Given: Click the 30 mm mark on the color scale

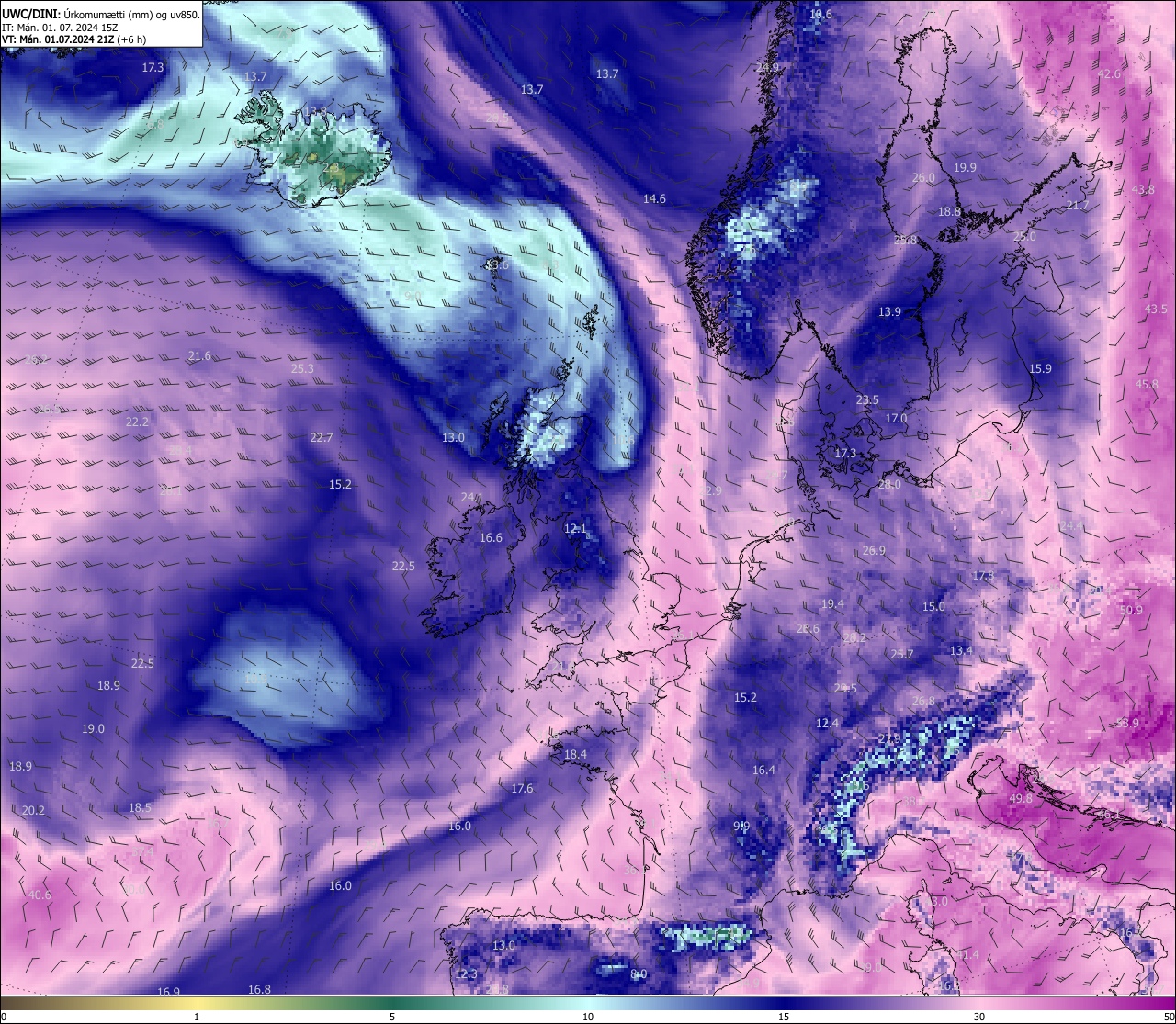Looking at the screenshot, I should 979,1017.
